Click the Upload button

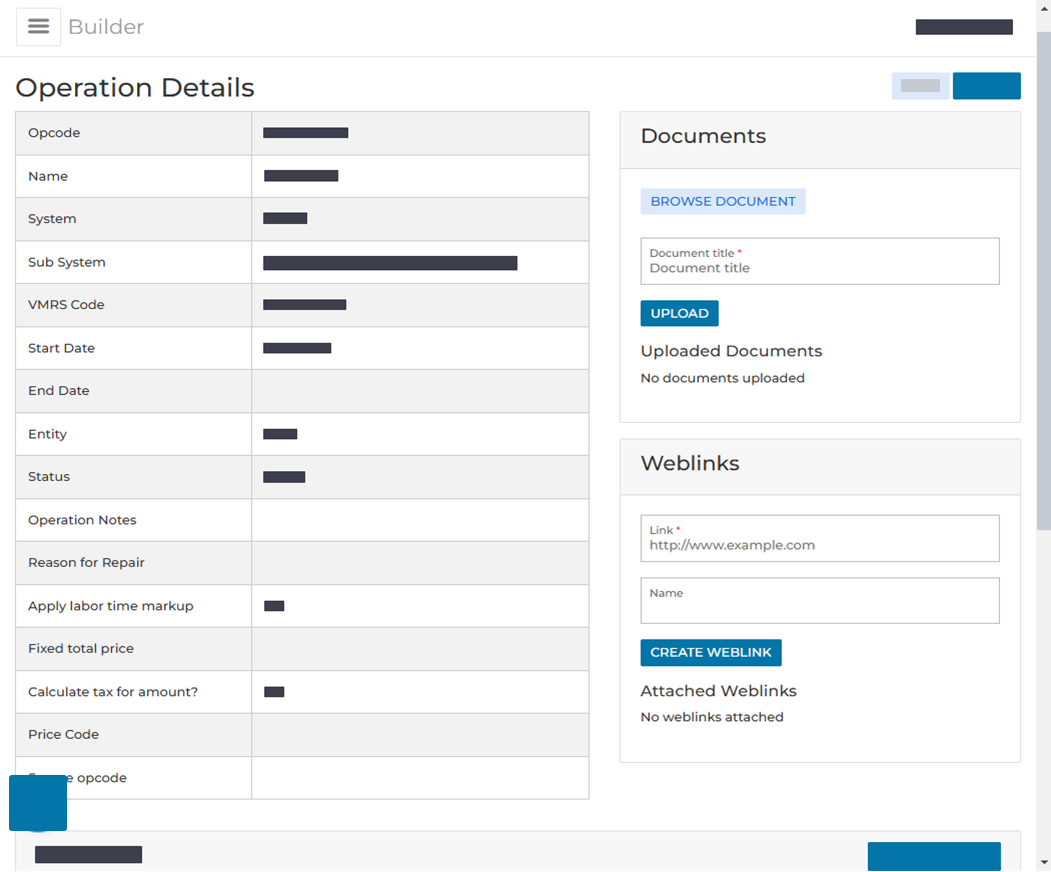679,313
